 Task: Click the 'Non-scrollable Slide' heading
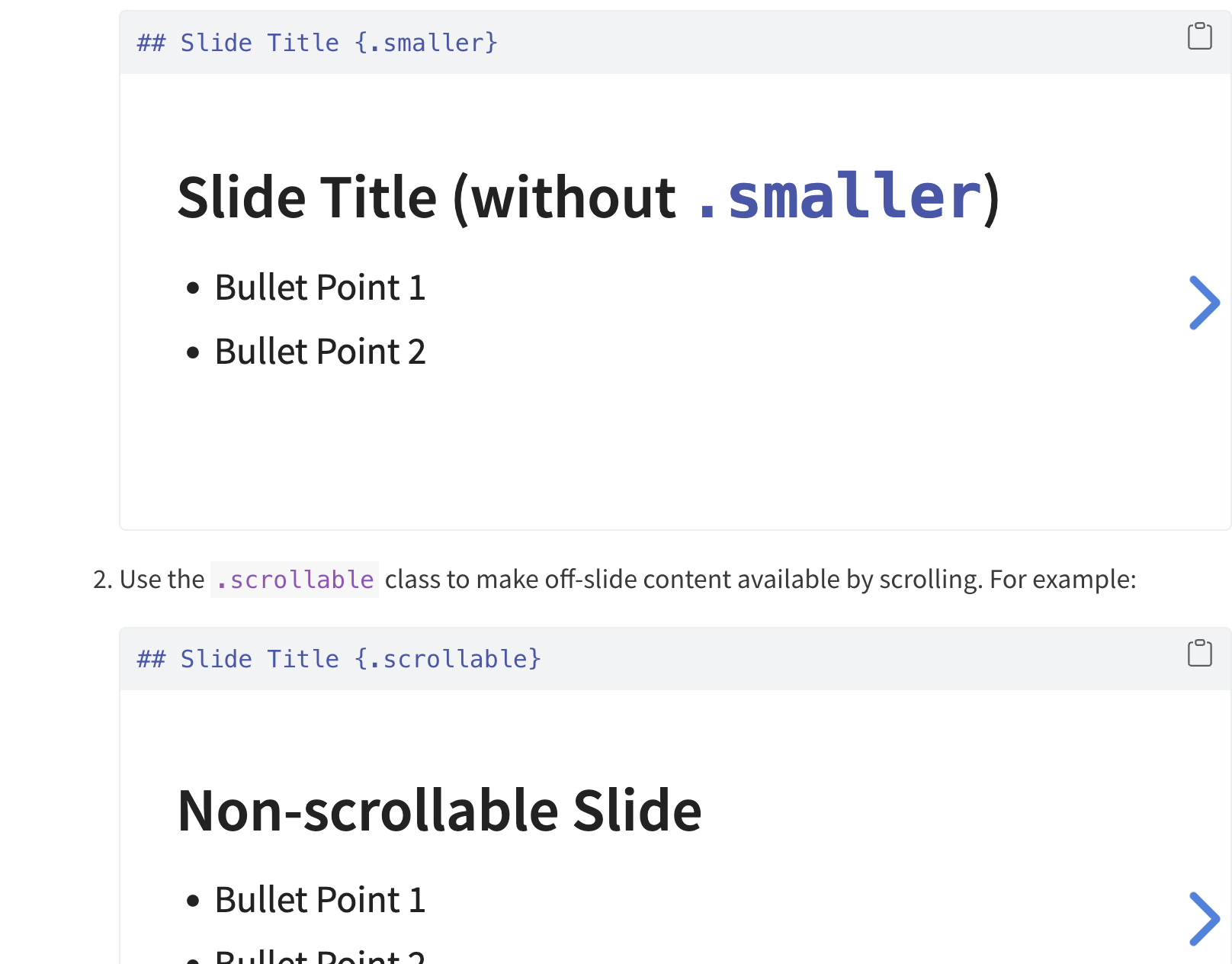coord(439,810)
